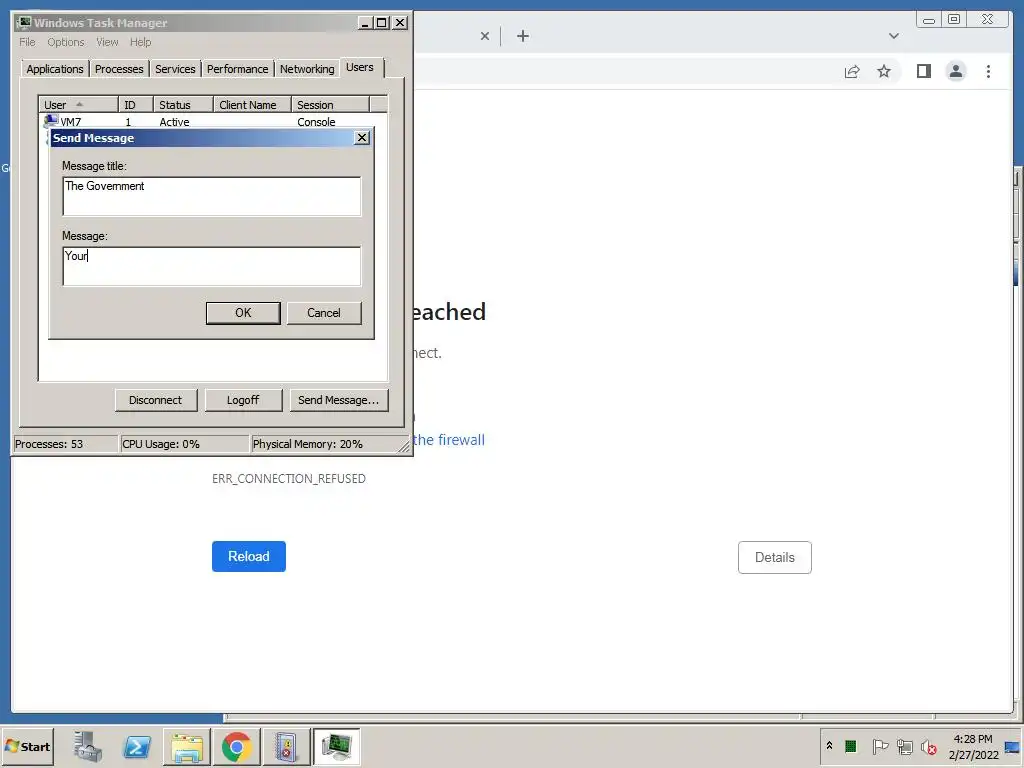Click the ERR_CONNECTION_REFUSED error code text
Image resolution: width=1024 pixels, height=768 pixels.
coord(289,479)
